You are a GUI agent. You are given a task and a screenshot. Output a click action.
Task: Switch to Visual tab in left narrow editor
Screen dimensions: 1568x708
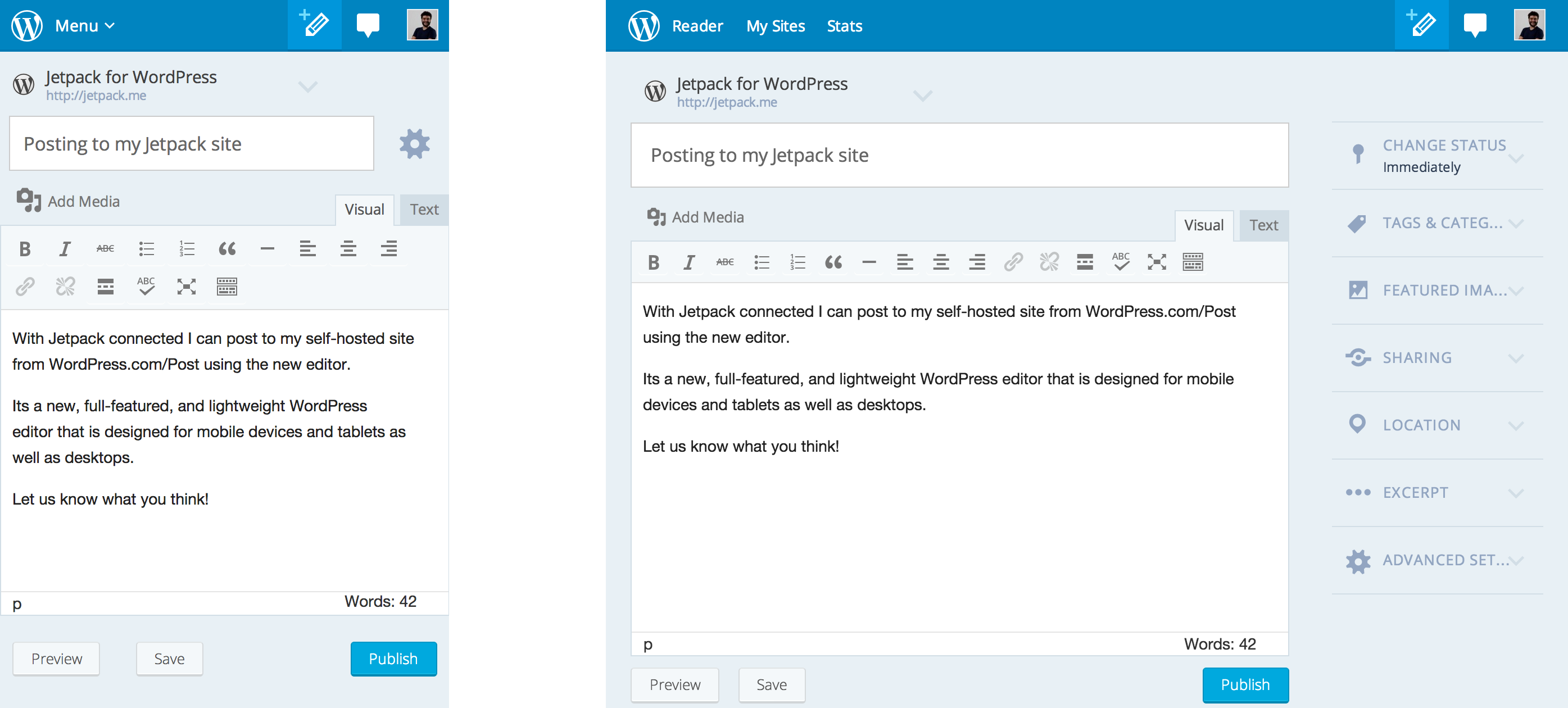pos(365,210)
